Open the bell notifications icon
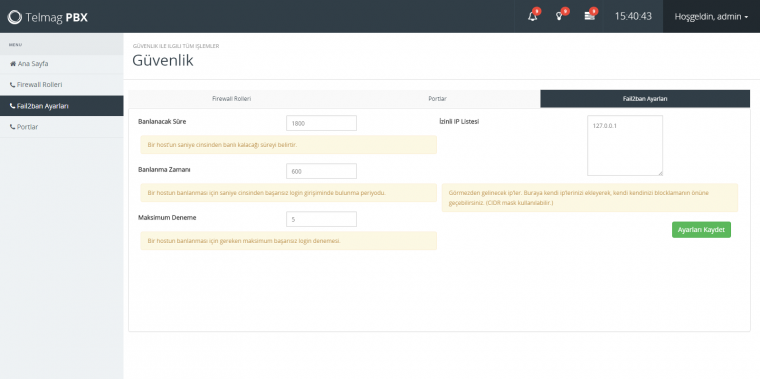 [533, 16]
